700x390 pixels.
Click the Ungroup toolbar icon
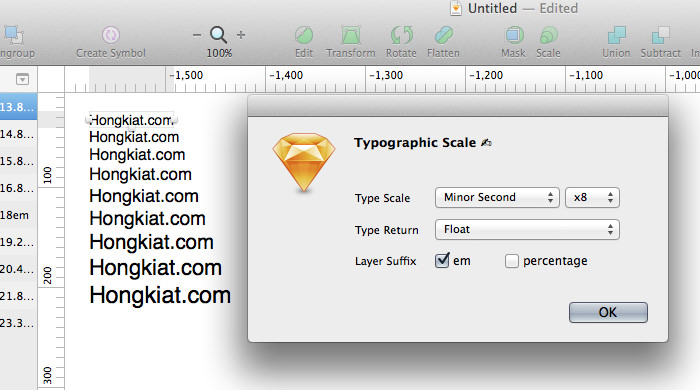click(13, 35)
